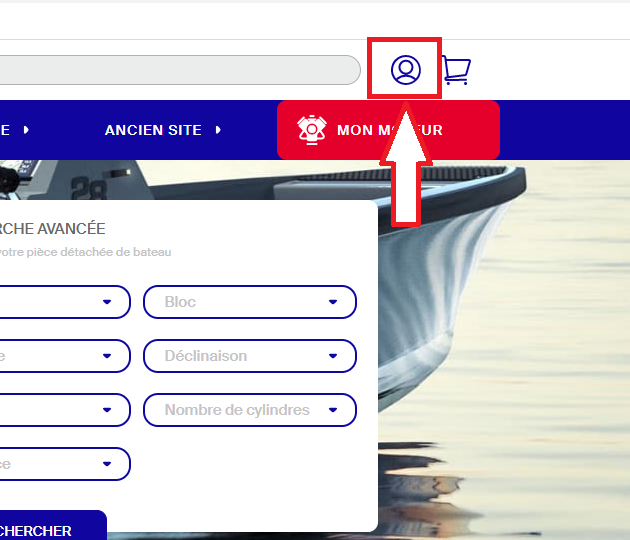Image resolution: width=630 pixels, height=540 pixels.
Task: Open the dropdown left of Bloc
Action: pos(65,302)
